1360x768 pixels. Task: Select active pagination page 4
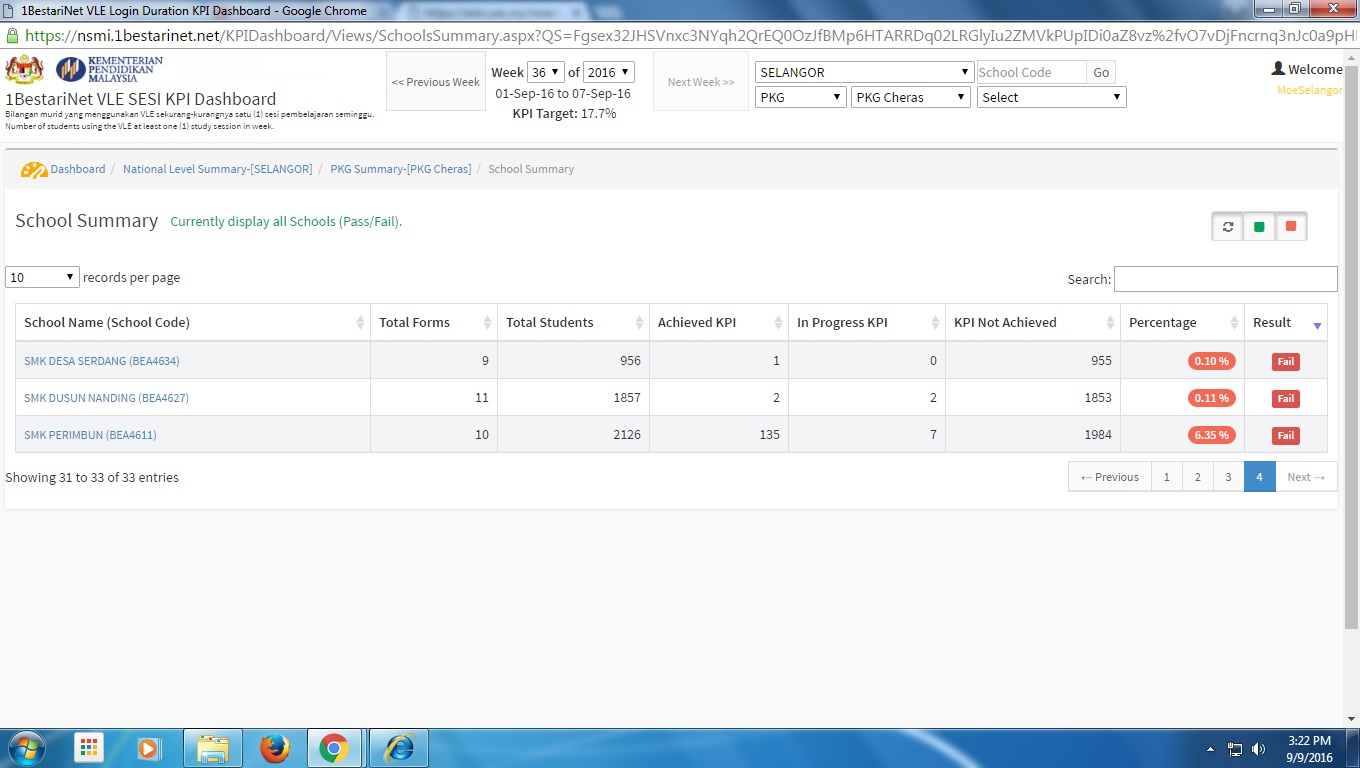point(1259,477)
